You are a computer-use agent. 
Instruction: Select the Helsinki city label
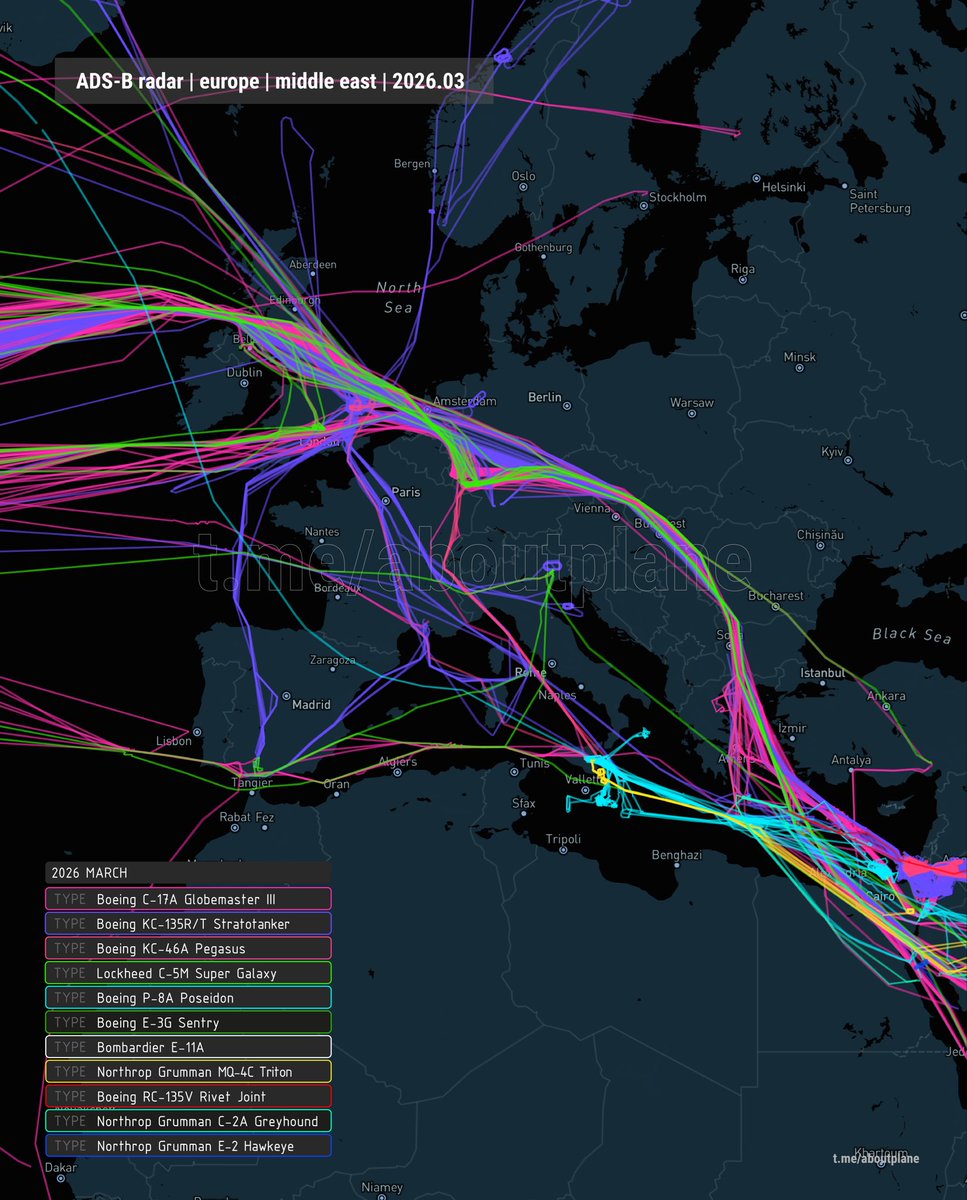point(784,187)
